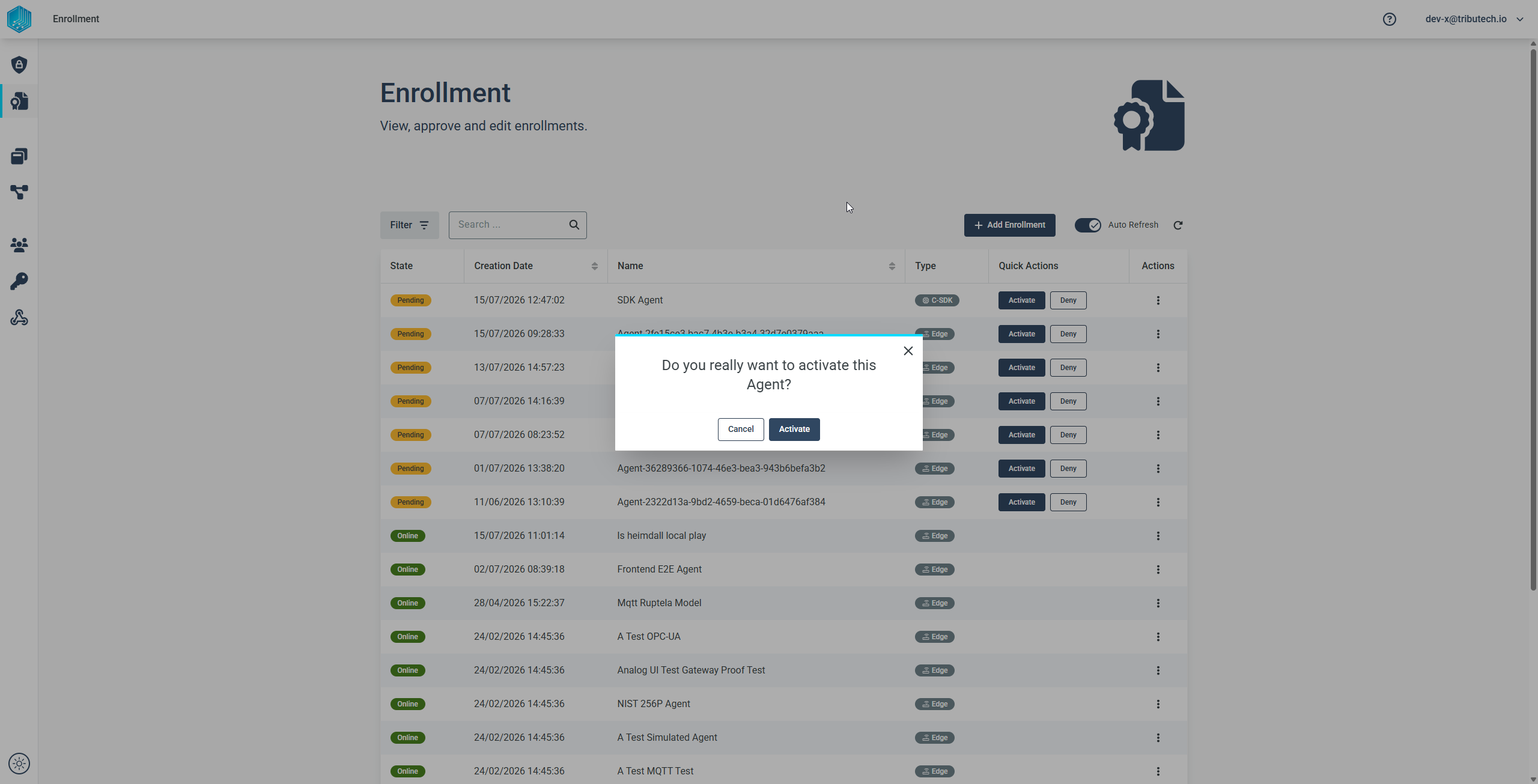Open actions menu for Frontend E2E Agent
The height and width of the screenshot is (784, 1538).
(1158, 570)
